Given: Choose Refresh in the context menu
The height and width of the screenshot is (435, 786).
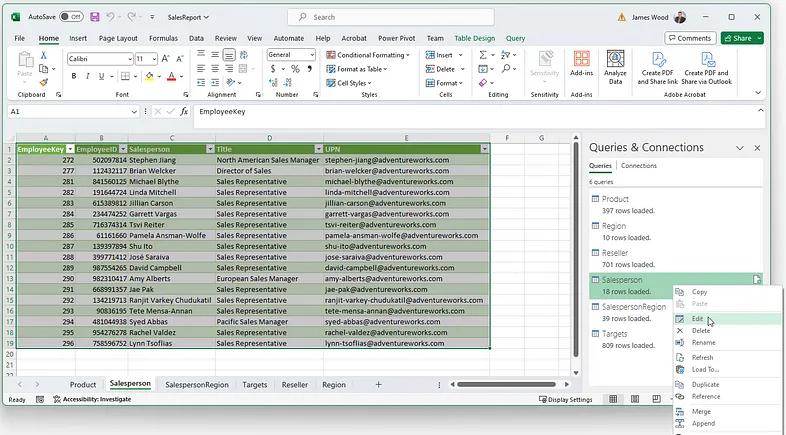Looking at the screenshot, I should point(727,358).
